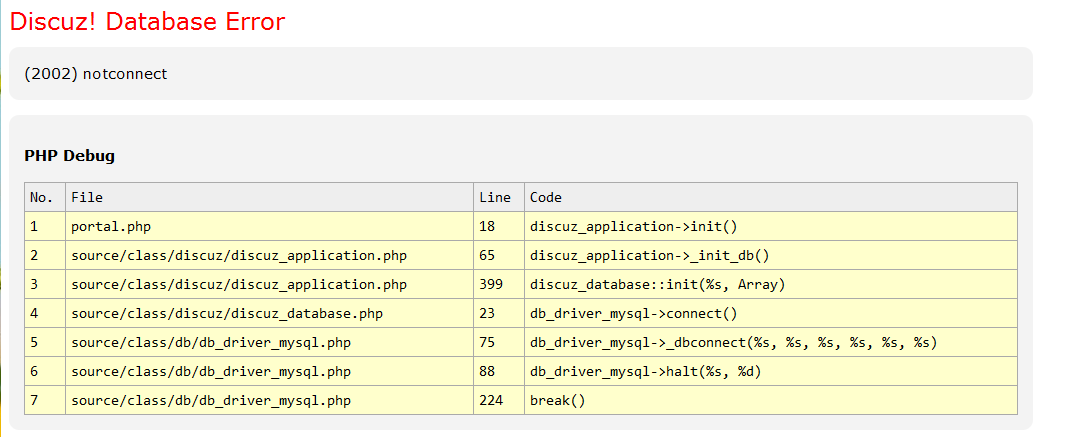Select 'discuz_application->_init_db()' code cell

[x=771, y=255]
